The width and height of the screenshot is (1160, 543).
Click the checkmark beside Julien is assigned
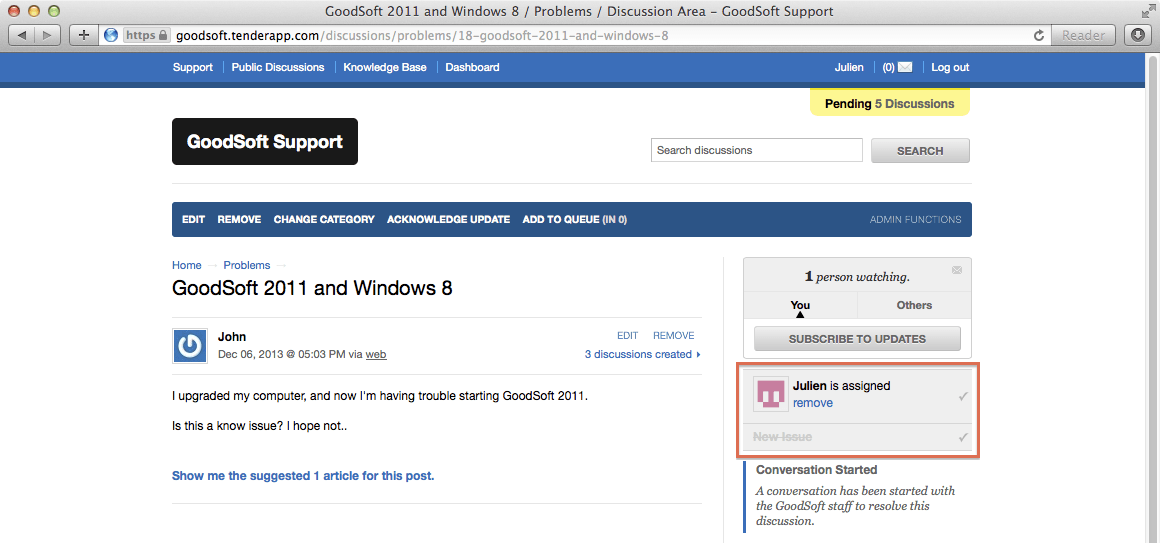(x=963, y=397)
